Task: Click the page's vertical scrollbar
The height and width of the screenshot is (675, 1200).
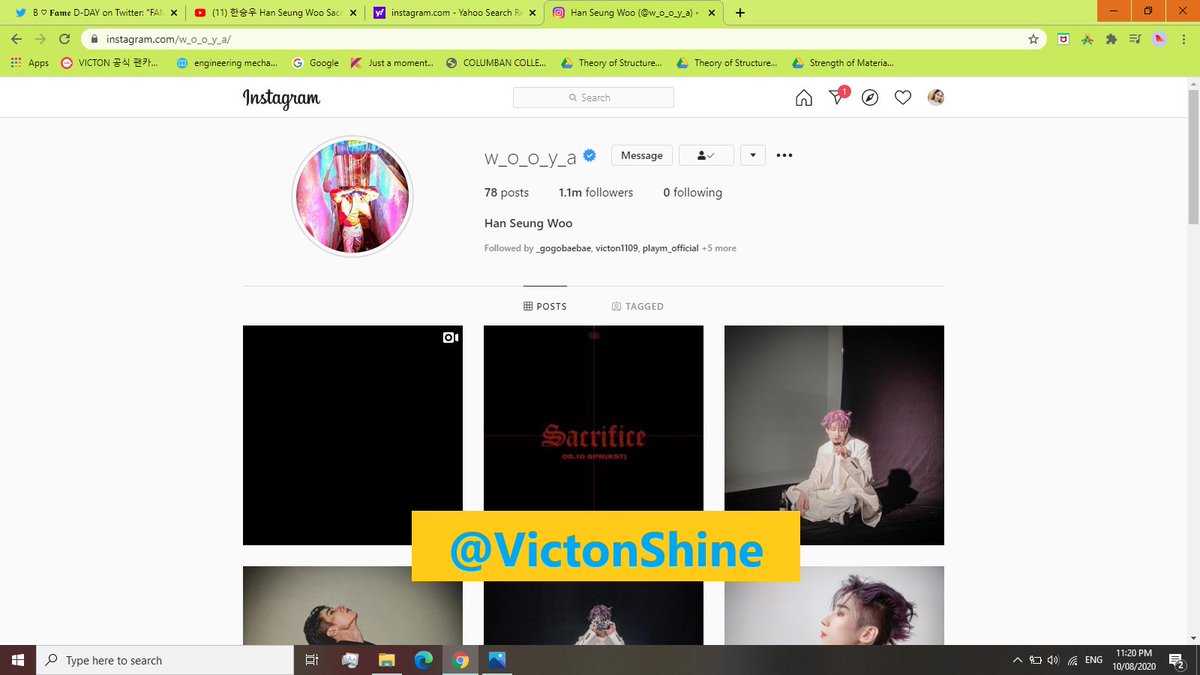Action: (x=1192, y=155)
